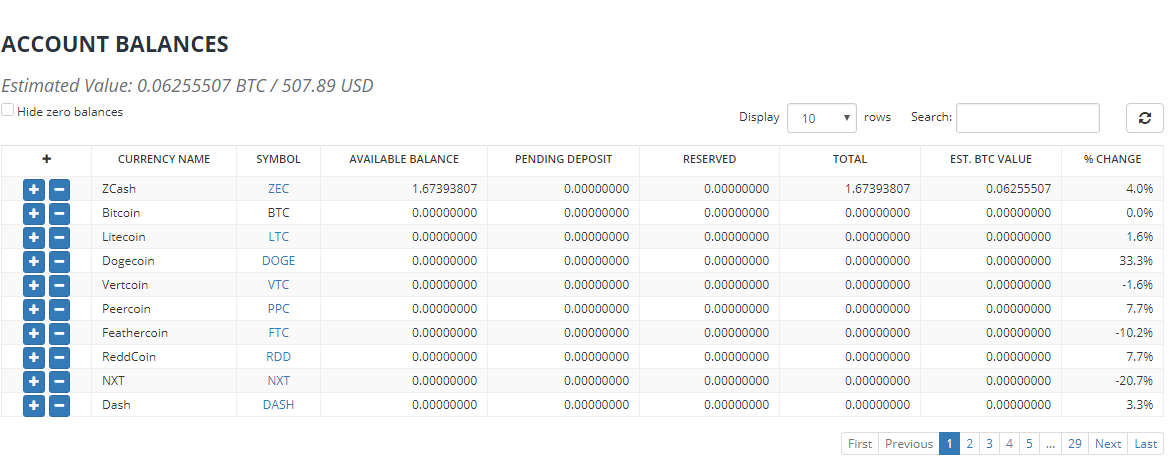Click the plus deposit button for Litecoin
This screenshot has width=1173, height=473.
click(x=34, y=237)
